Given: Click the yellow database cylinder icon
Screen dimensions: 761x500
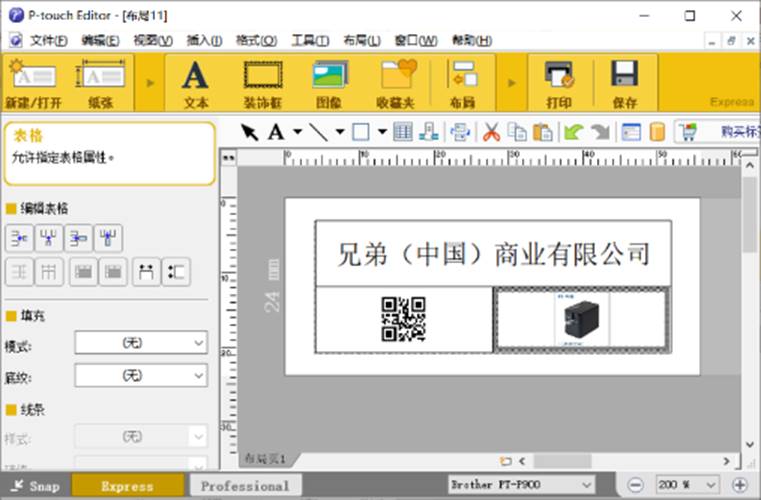Looking at the screenshot, I should pyautogui.click(x=657, y=132).
